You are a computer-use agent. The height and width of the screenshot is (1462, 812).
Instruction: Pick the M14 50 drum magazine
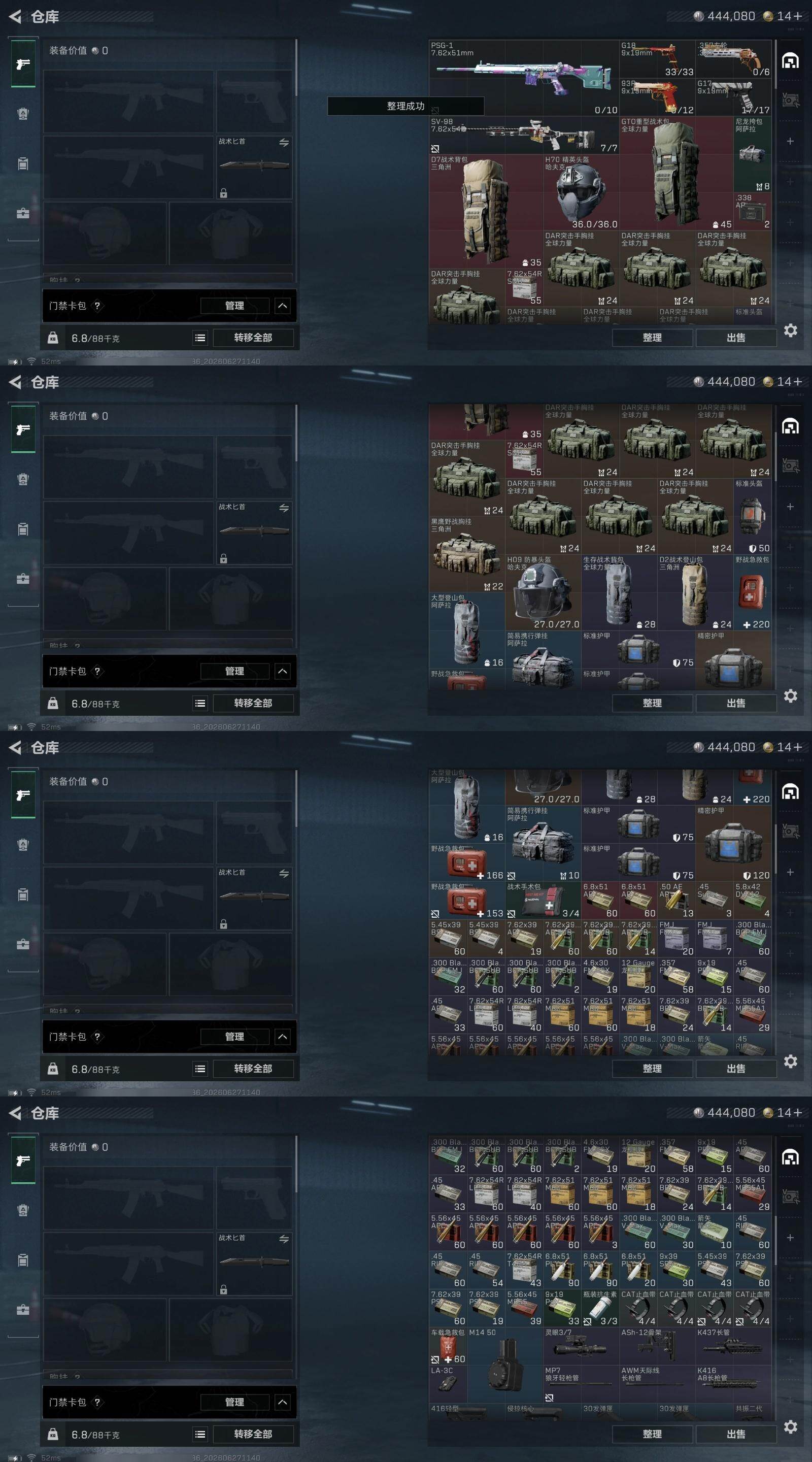(505, 1366)
